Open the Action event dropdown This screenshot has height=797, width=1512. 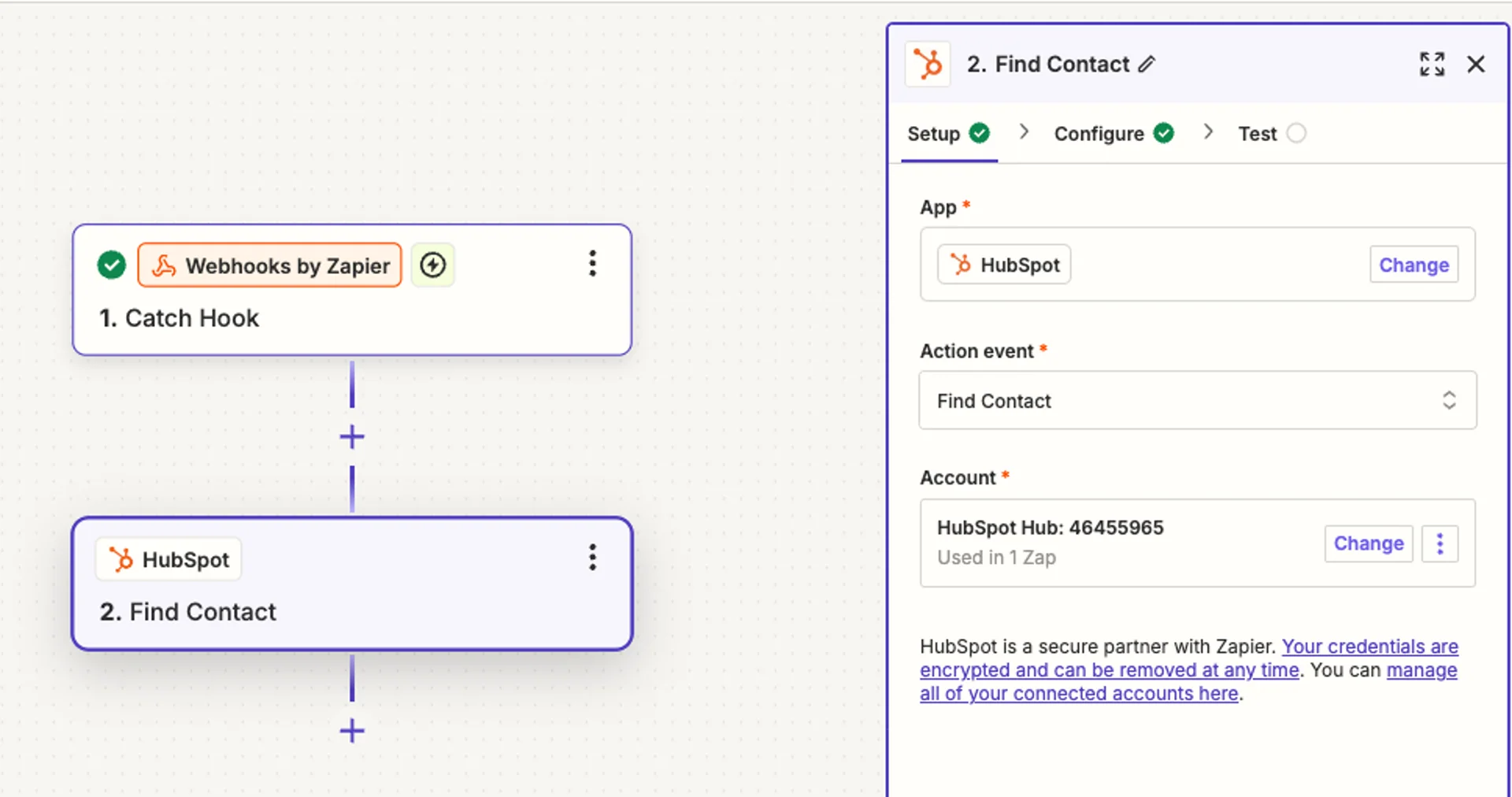point(1197,401)
